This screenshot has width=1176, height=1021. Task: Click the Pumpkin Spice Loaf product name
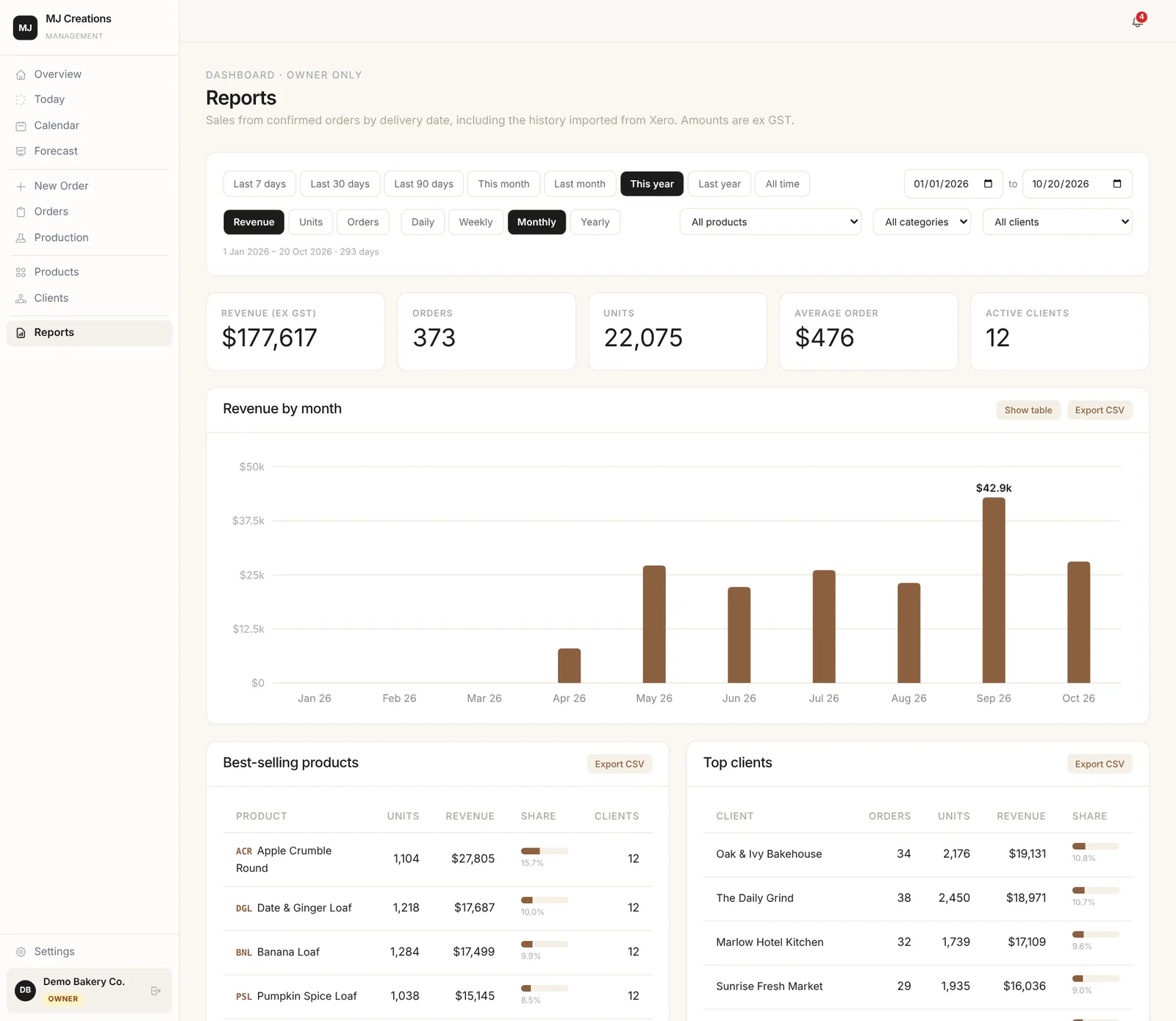(307, 997)
